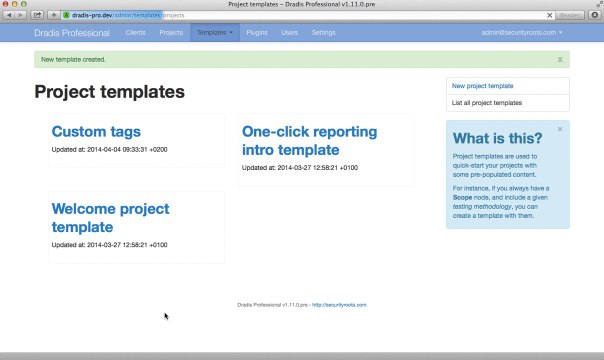Click the bold Scope word in help panel
604x360 pixels.
(x=462, y=197)
